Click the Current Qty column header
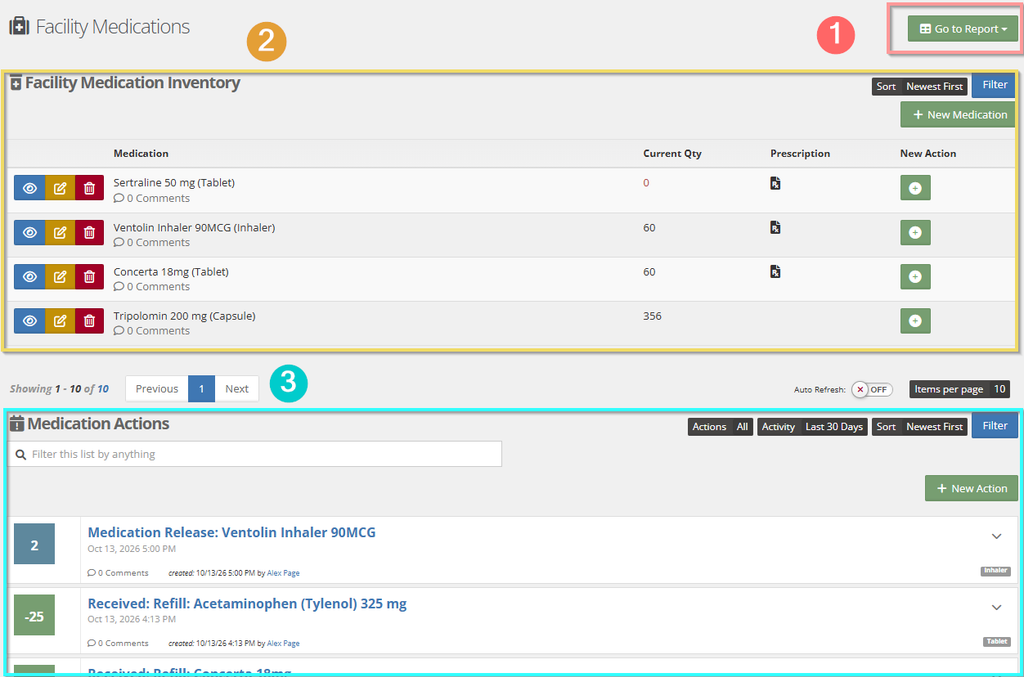The height and width of the screenshot is (677, 1024). [x=672, y=153]
